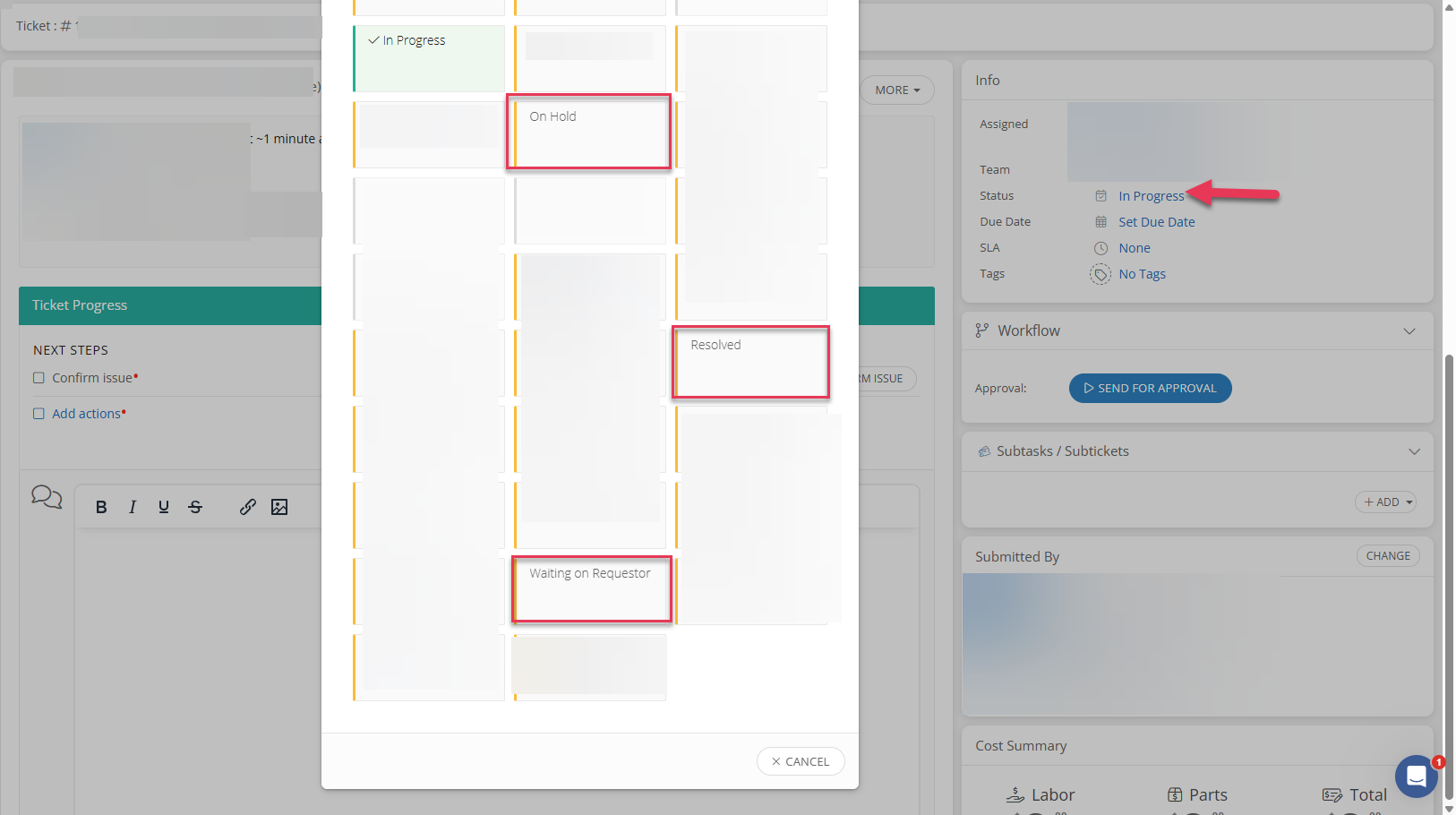Apply strikethrough formatting

click(x=195, y=507)
